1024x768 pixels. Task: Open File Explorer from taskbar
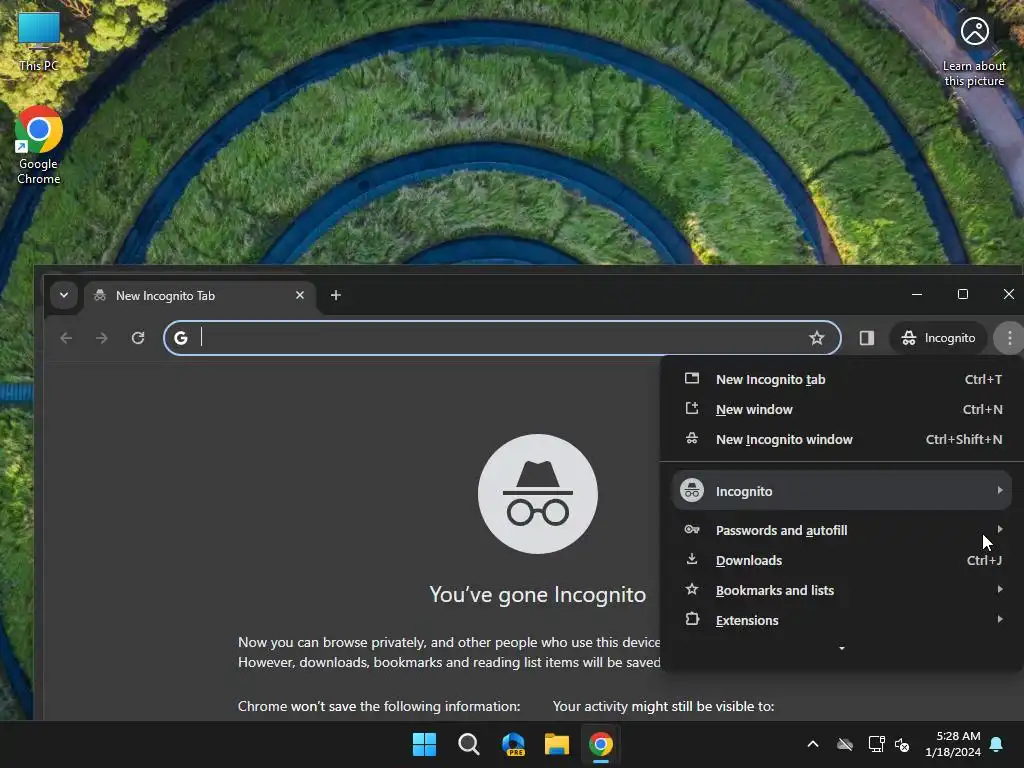557,744
